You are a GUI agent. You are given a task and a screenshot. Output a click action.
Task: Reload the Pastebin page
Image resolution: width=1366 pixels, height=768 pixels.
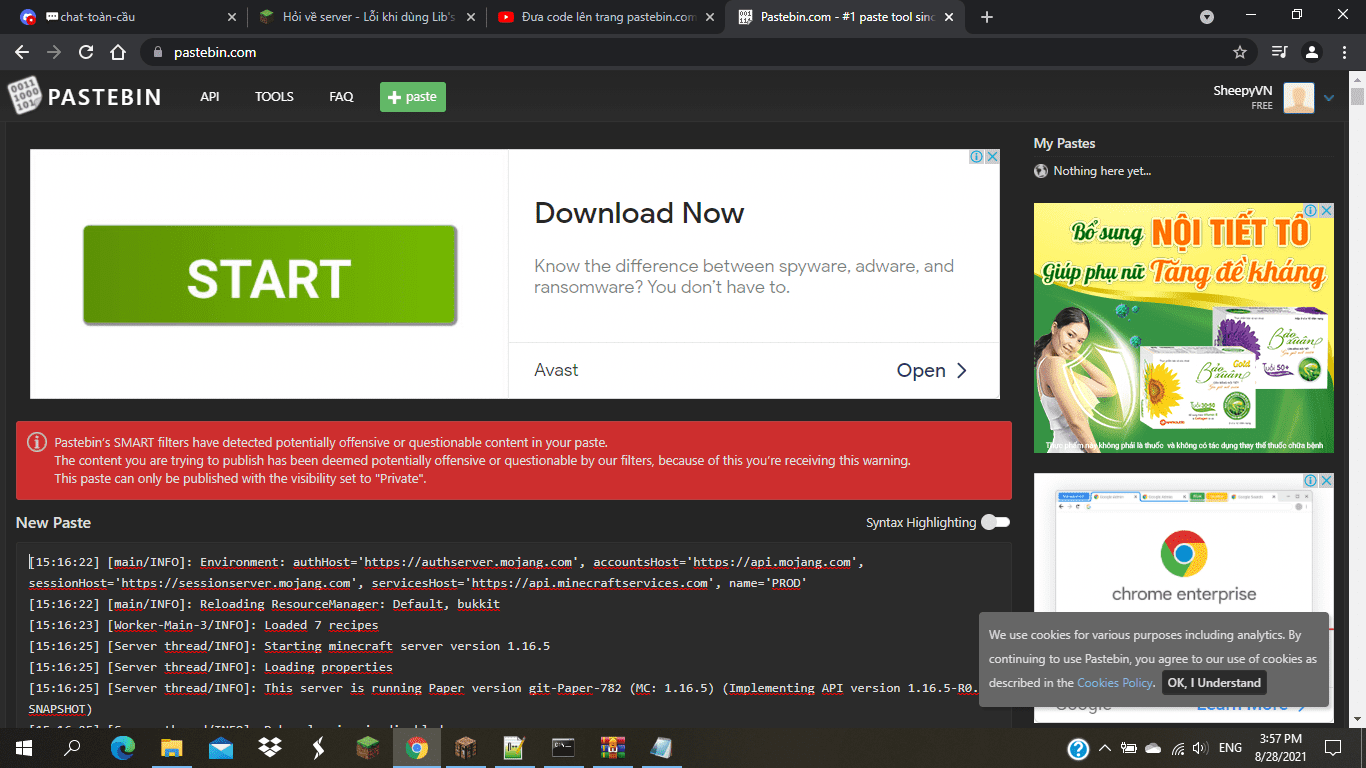pos(86,52)
